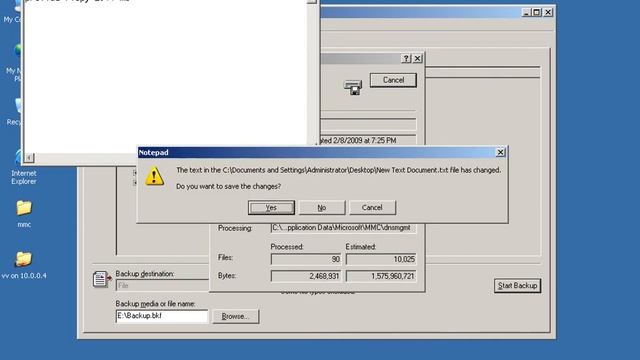
Task: Click Browse next to the backup file name
Action: coord(236,316)
